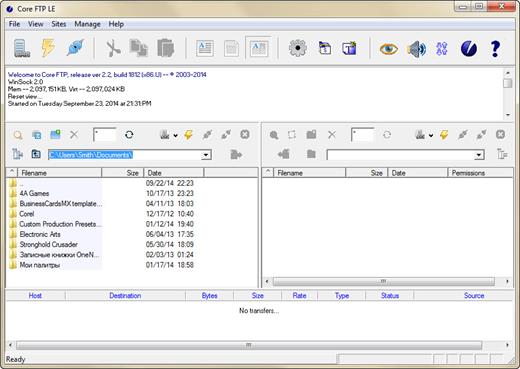Click the Templates T icon
This screenshot has width=520, height=369.
(x=349, y=48)
